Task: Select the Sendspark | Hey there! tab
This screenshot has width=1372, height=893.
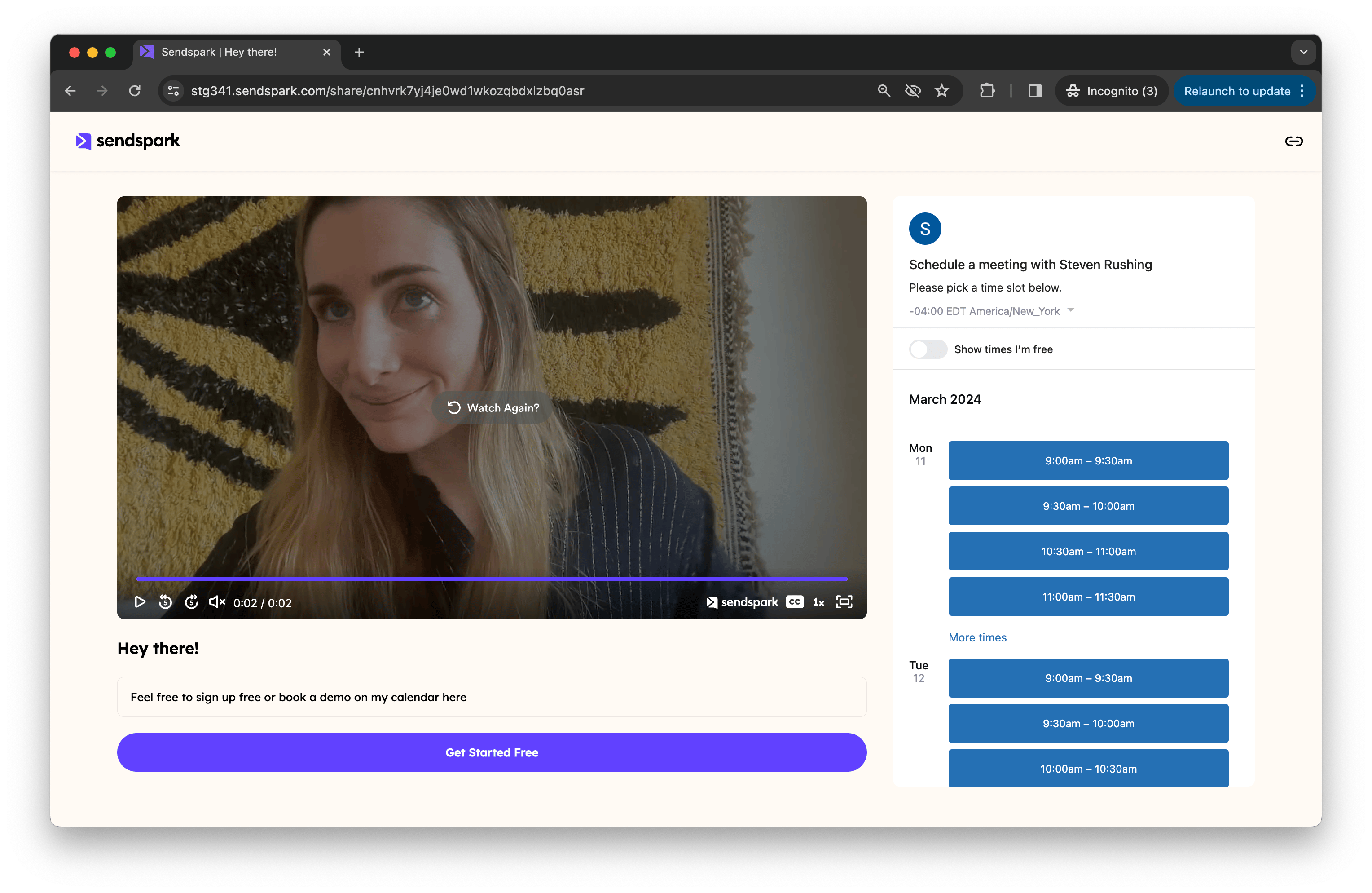Action: [236, 52]
